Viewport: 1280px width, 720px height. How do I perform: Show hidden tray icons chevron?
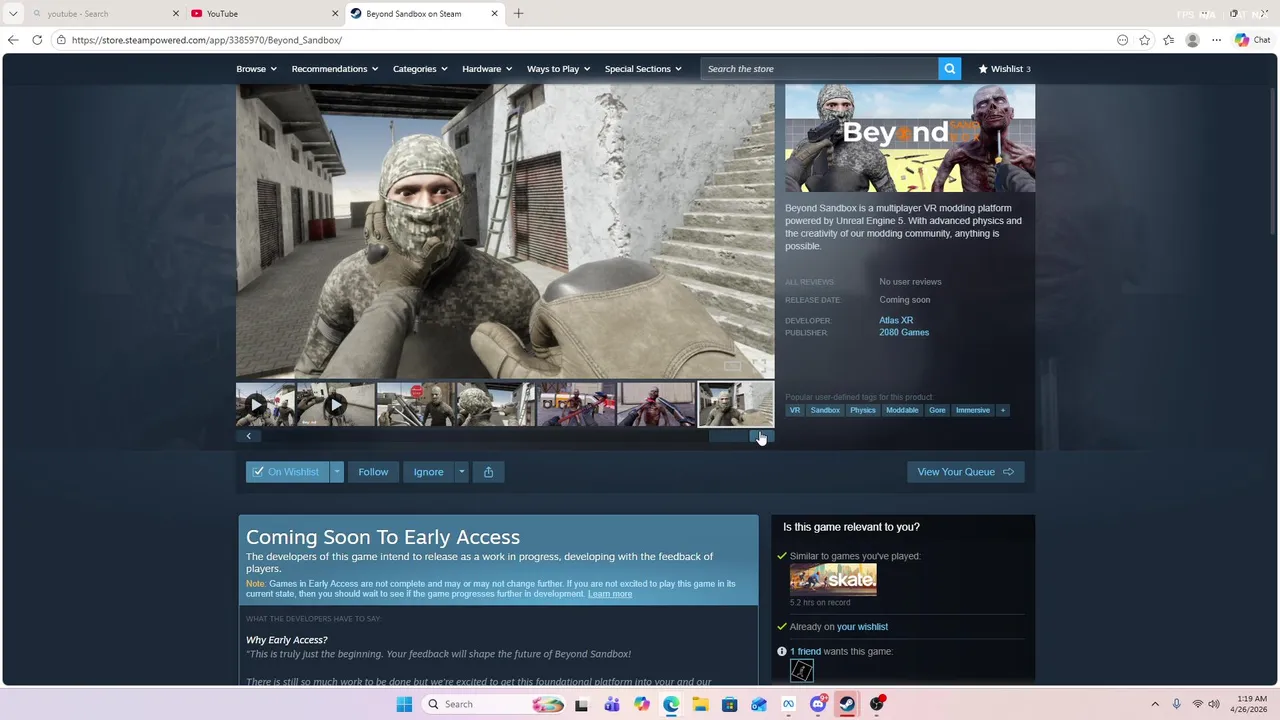(1155, 704)
